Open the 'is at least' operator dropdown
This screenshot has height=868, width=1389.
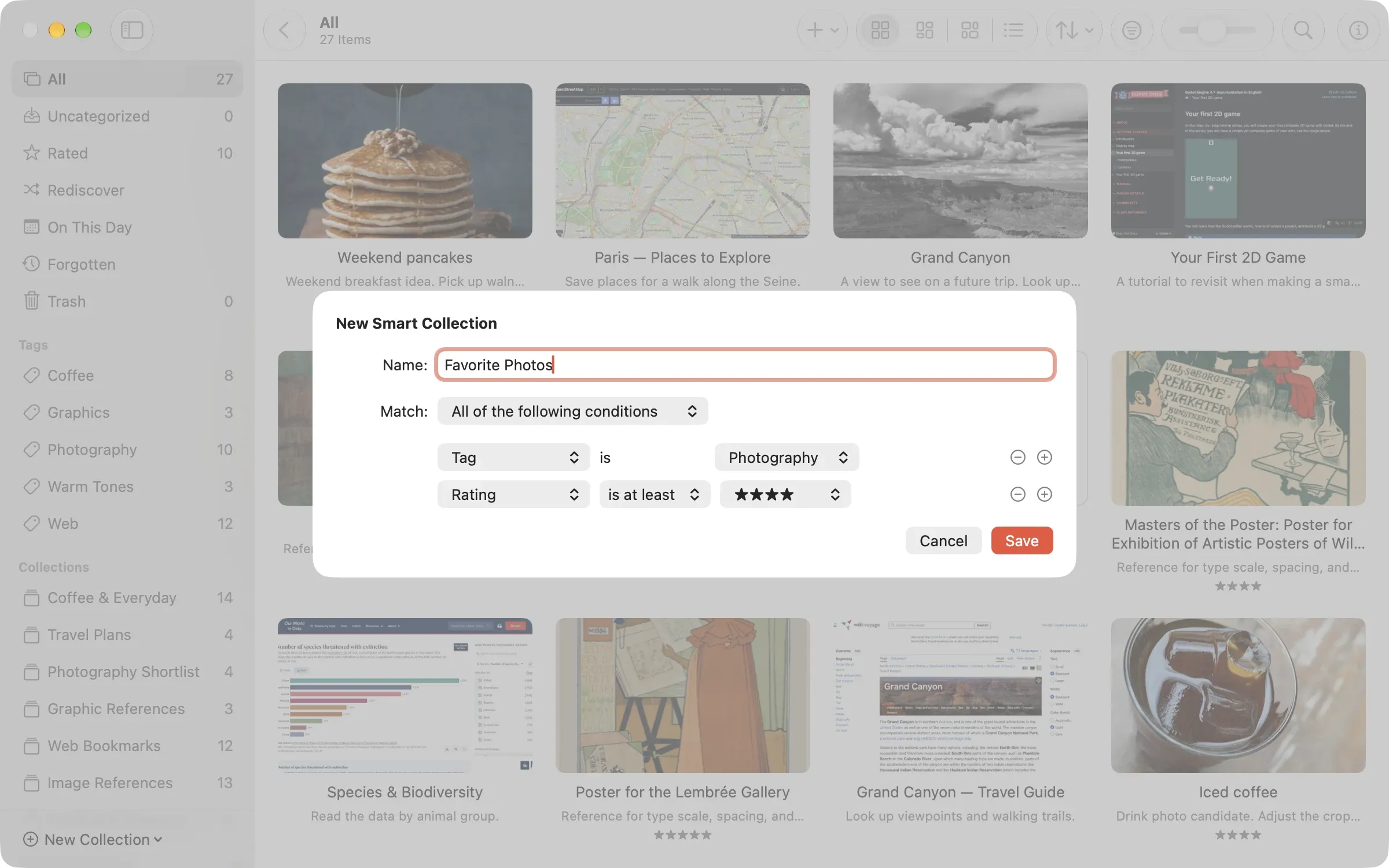click(x=655, y=494)
